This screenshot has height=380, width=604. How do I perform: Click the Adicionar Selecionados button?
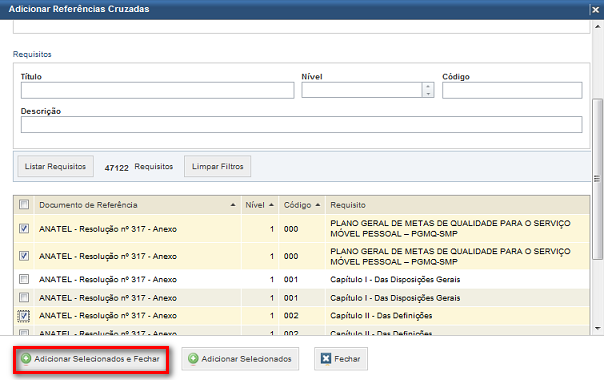pyautogui.click(x=240, y=359)
